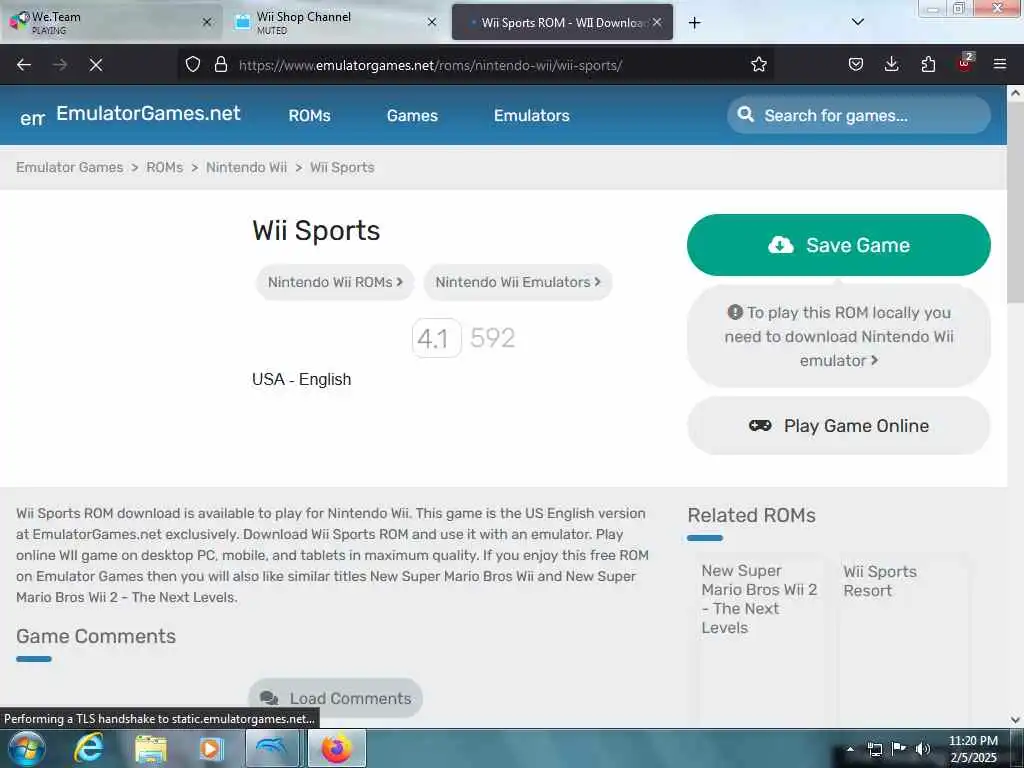The image size is (1024, 768).
Task: Click the uBlock extension icon with badge
Action: click(965, 63)
